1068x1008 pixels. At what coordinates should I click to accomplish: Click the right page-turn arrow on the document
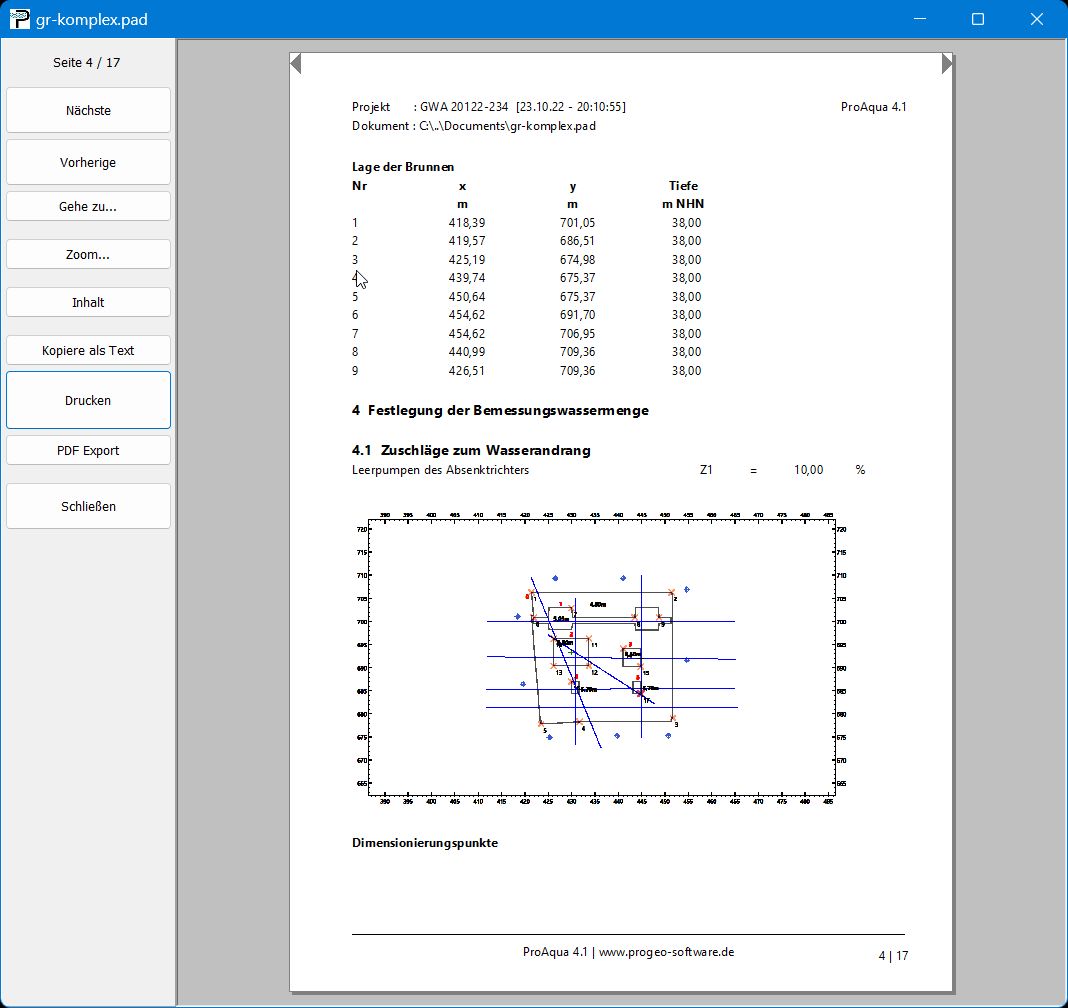tap(947, 64)
